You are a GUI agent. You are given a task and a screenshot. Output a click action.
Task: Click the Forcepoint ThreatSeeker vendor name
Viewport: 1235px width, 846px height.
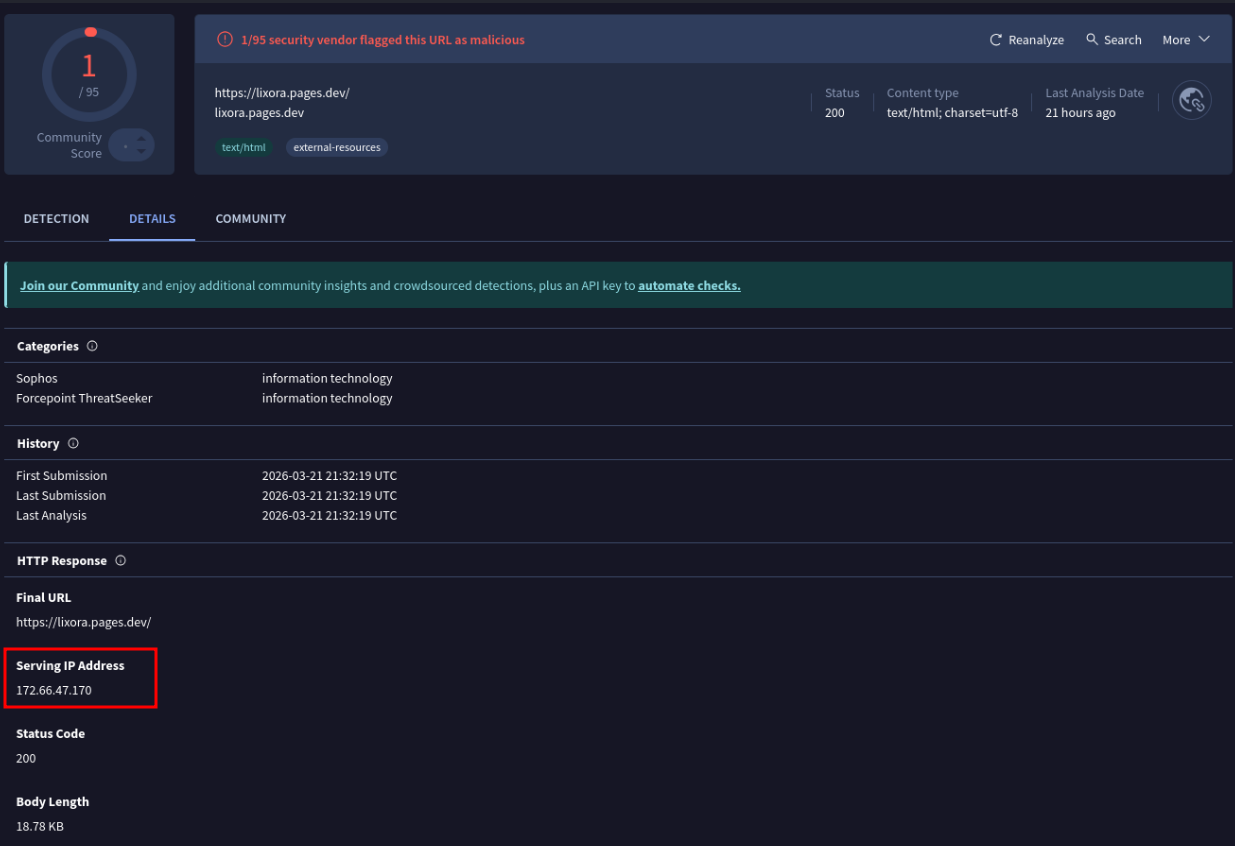84,399
